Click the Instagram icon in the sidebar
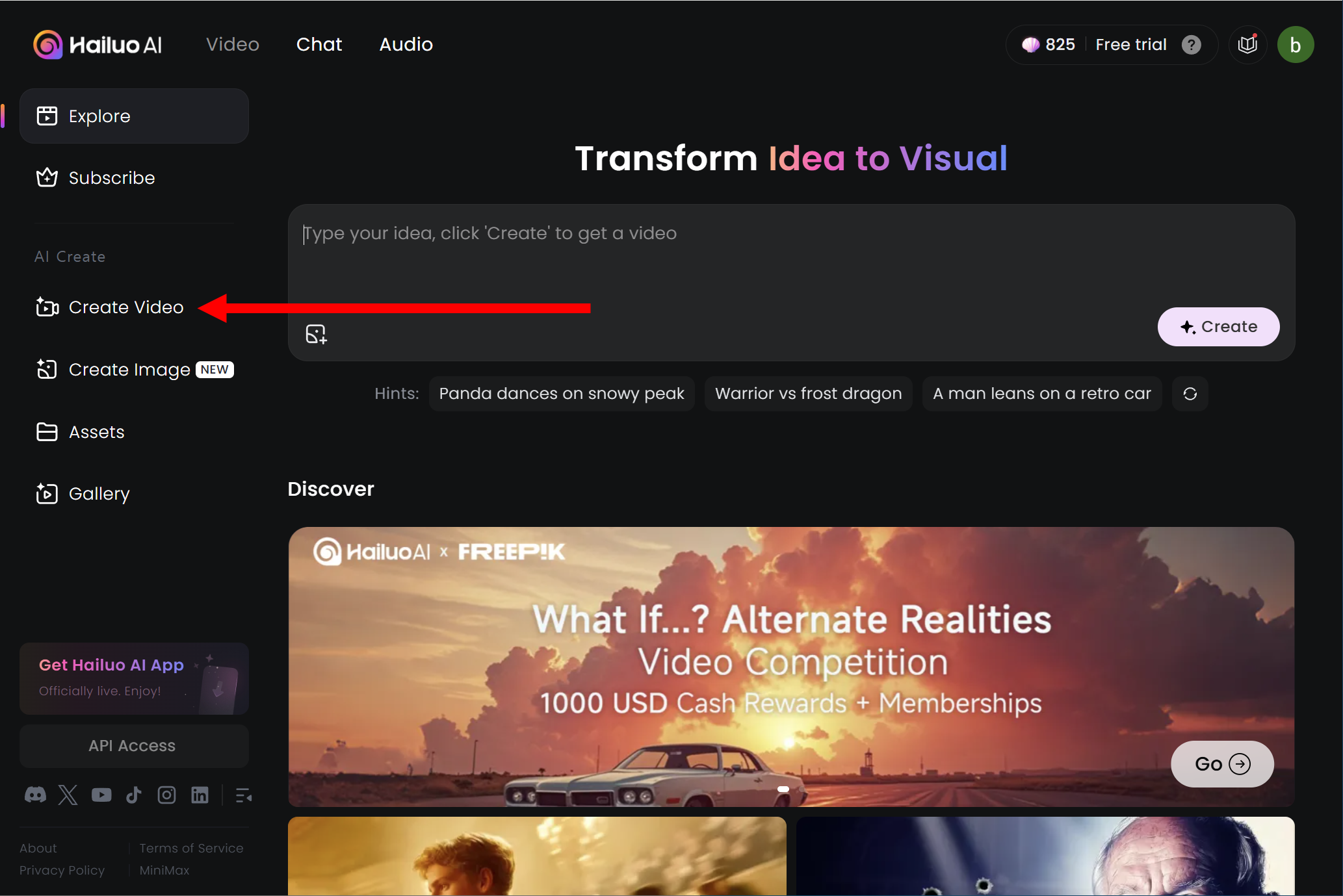Viewport: 1343px width, 896px height. 166,795
